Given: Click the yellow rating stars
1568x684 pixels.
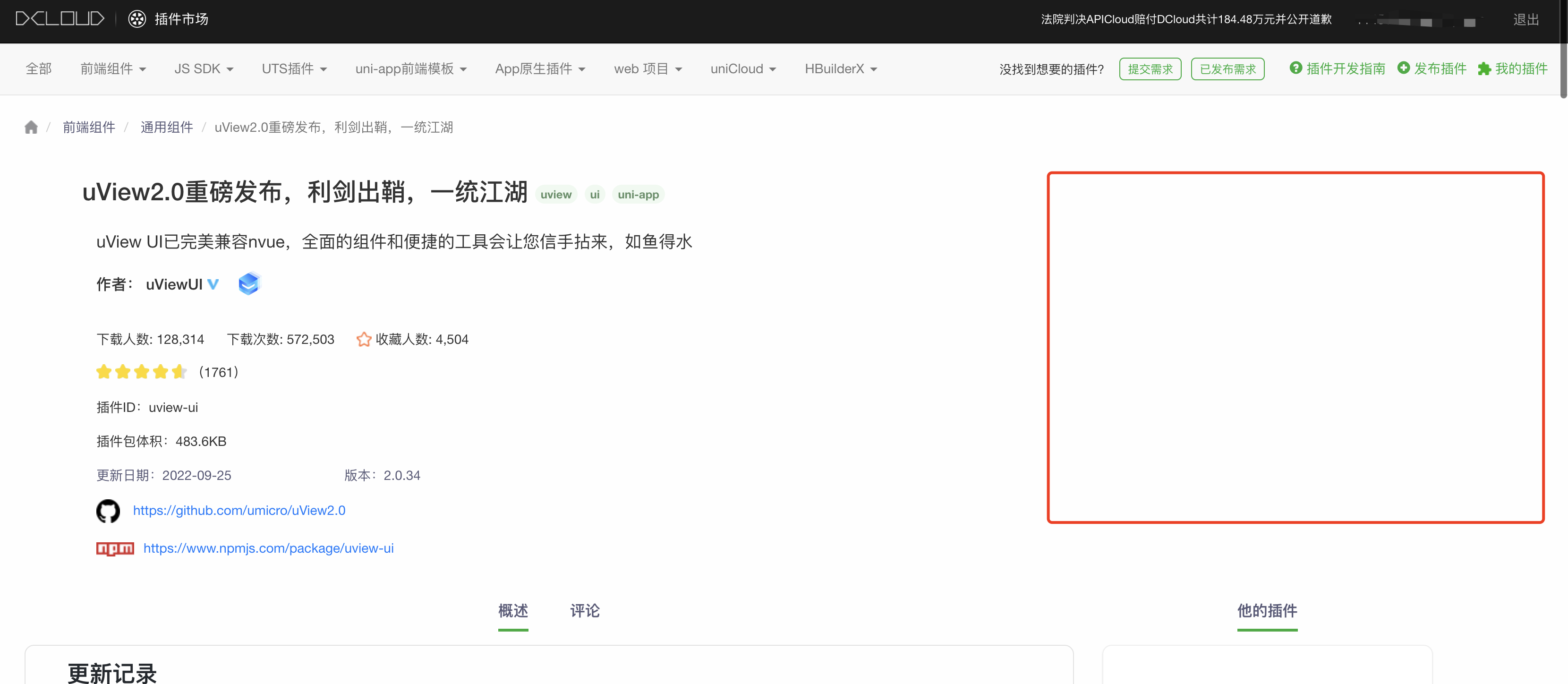Looking at the screenshot, I should click(141, 372).
